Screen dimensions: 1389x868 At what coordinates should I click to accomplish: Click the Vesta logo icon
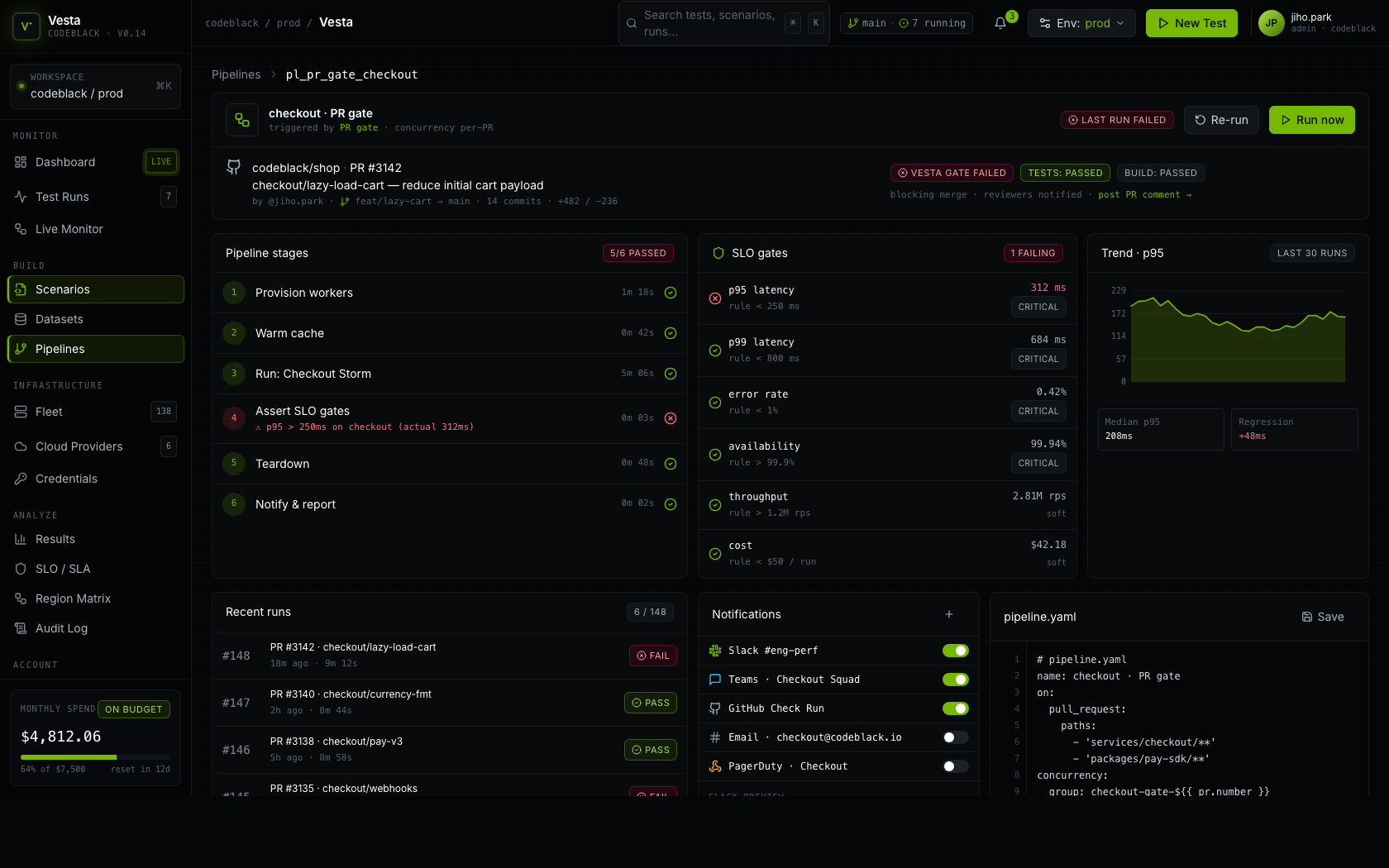(x=26, y=26)
